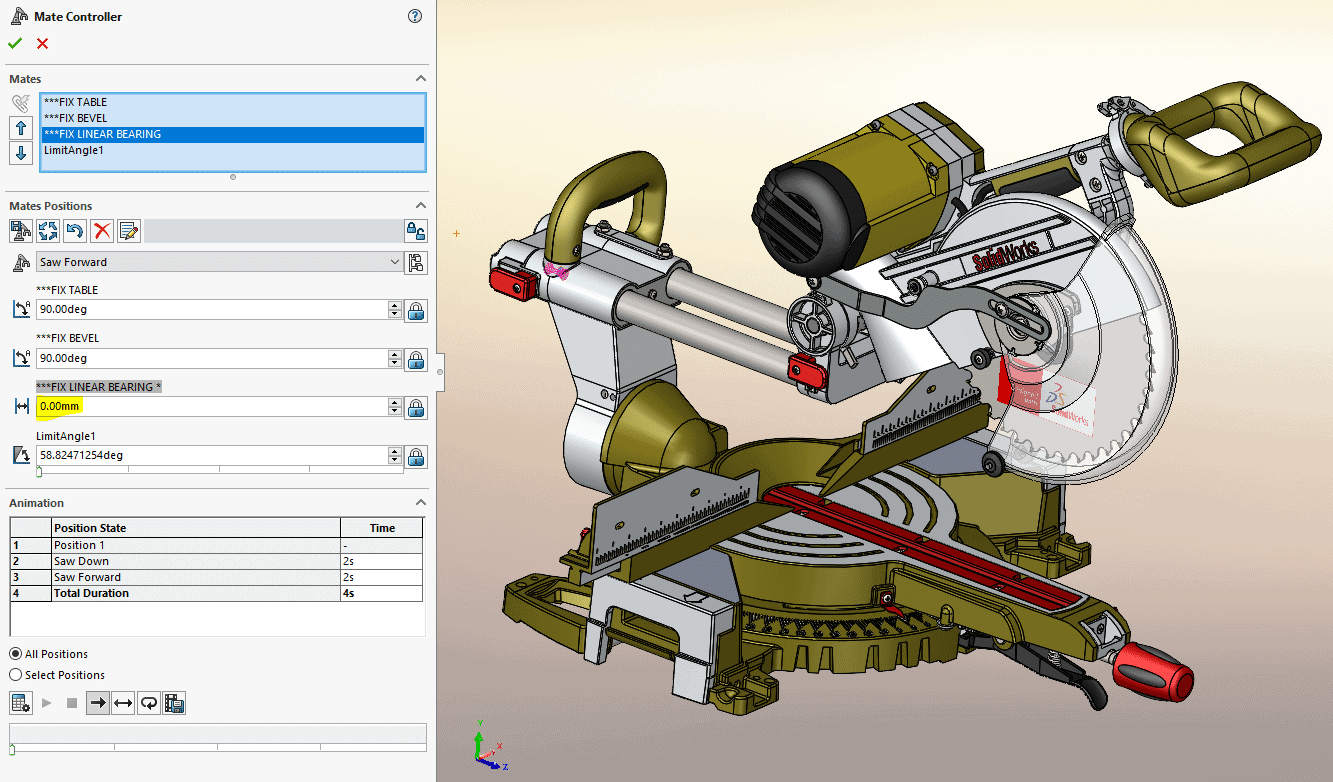Click ***FIX BEVEL angle flip icon
This screenshot has width=1333, height=782.
(21, 358)
